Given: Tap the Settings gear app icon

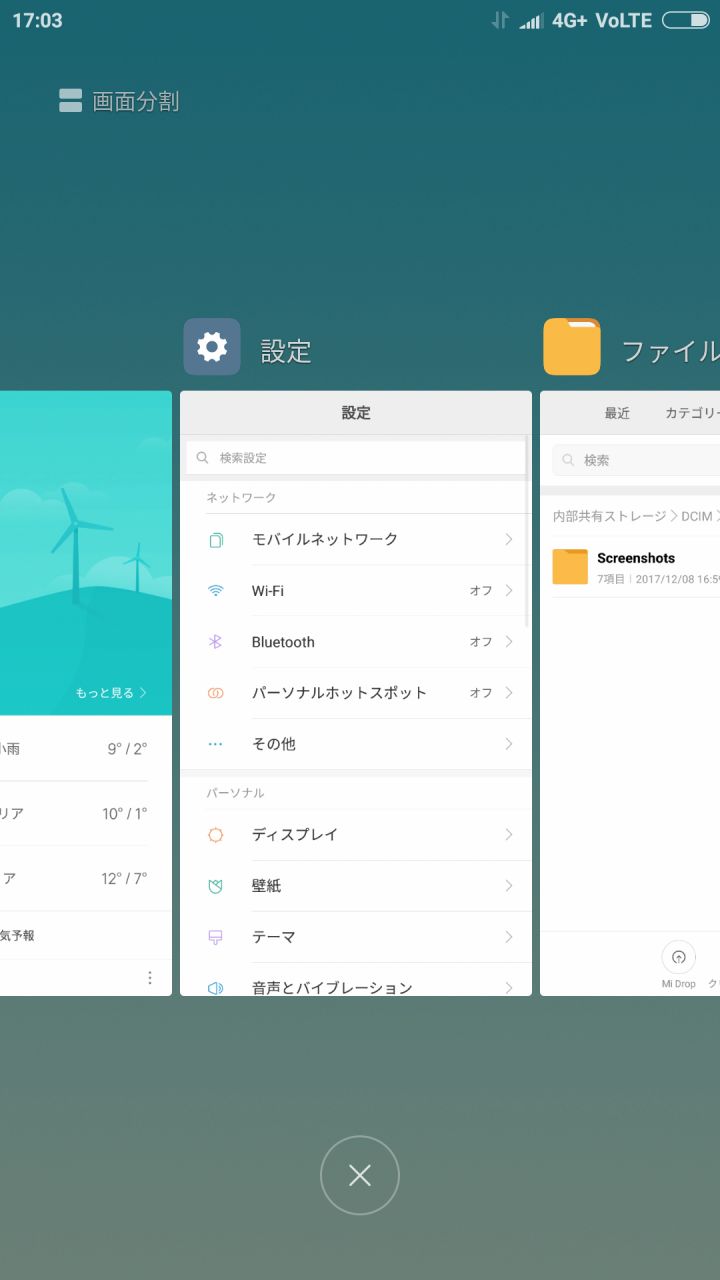Looking at the screenshot, I should pyautogui.click(x=212, y=347).
